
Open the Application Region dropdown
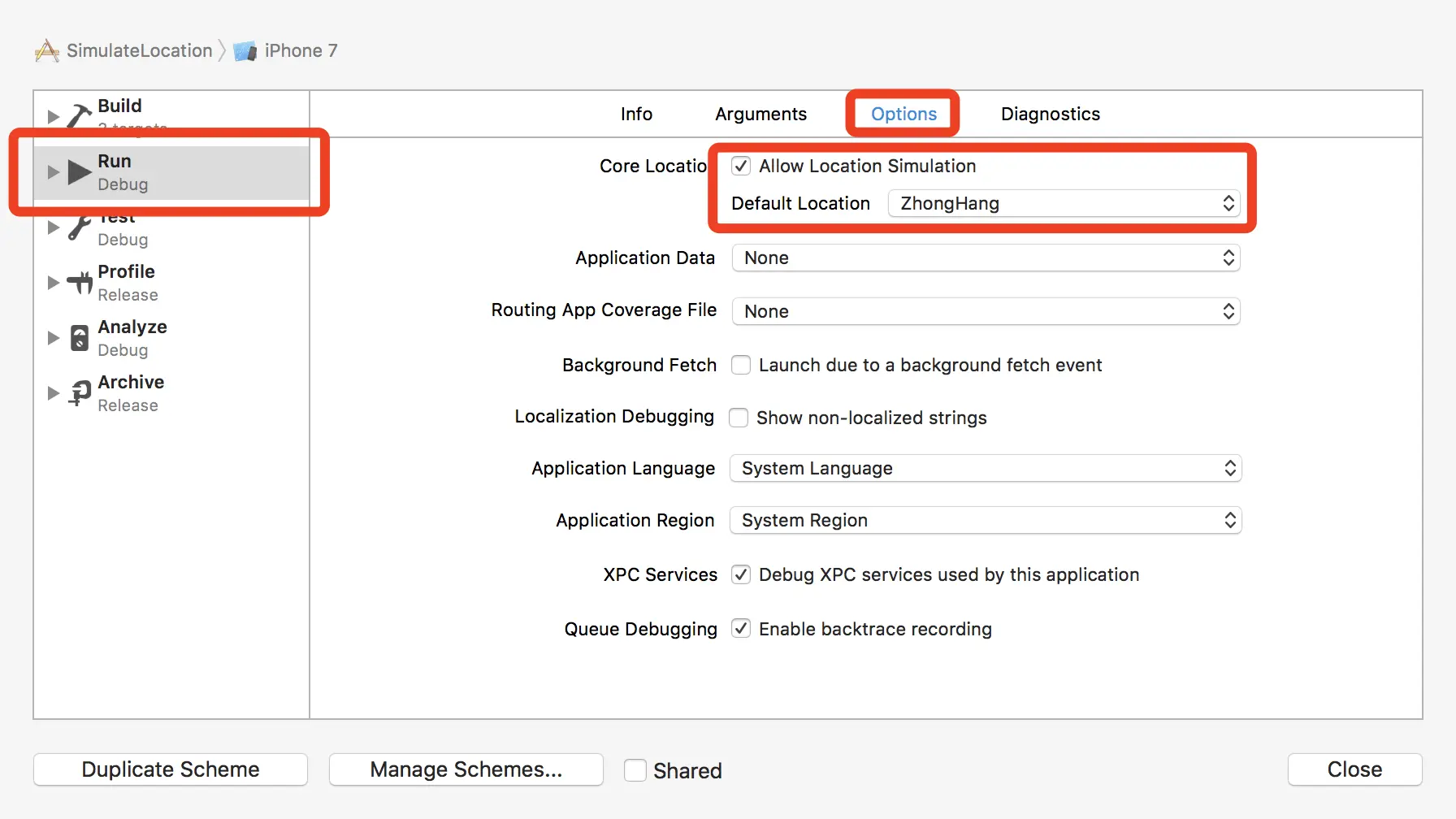pos(986,520)
